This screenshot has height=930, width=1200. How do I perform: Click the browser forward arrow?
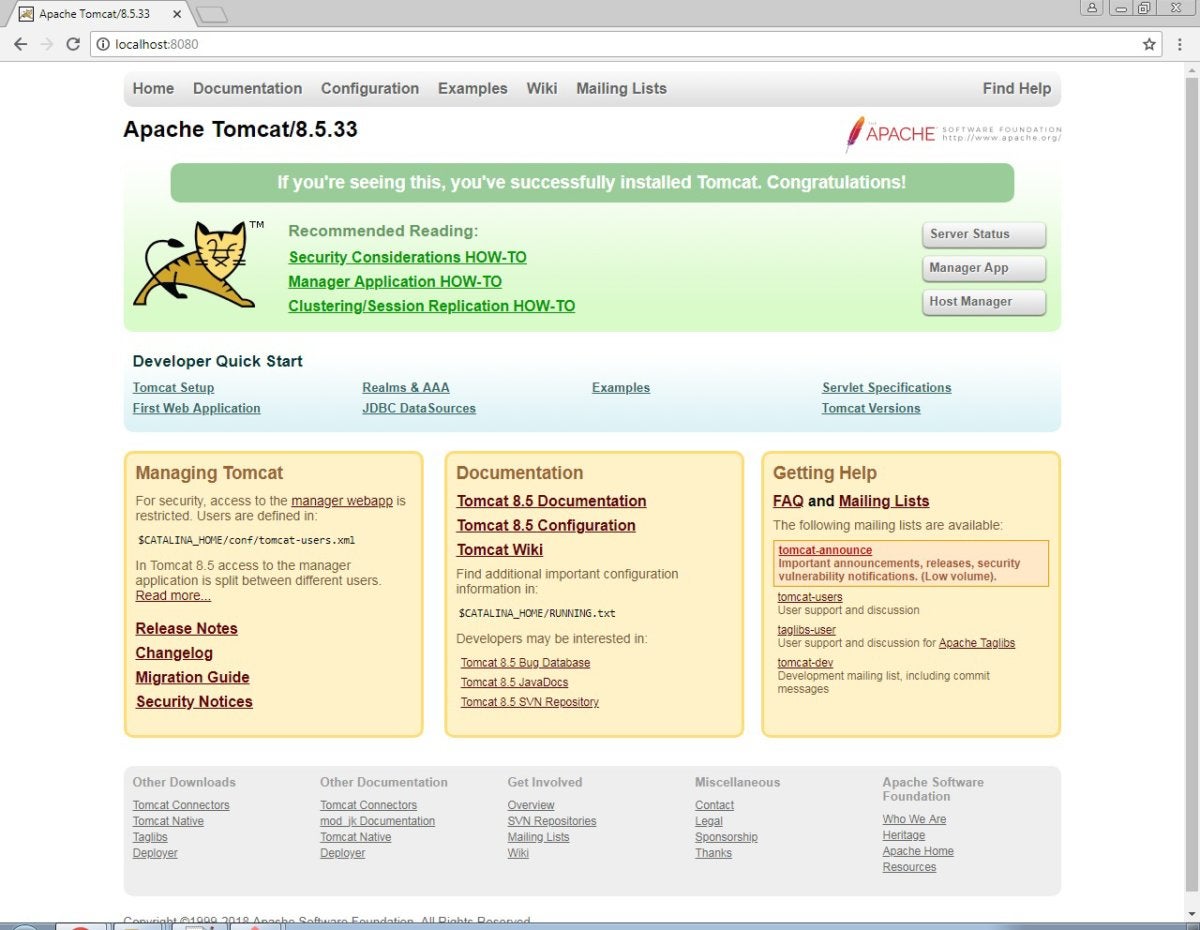(46, 44)
